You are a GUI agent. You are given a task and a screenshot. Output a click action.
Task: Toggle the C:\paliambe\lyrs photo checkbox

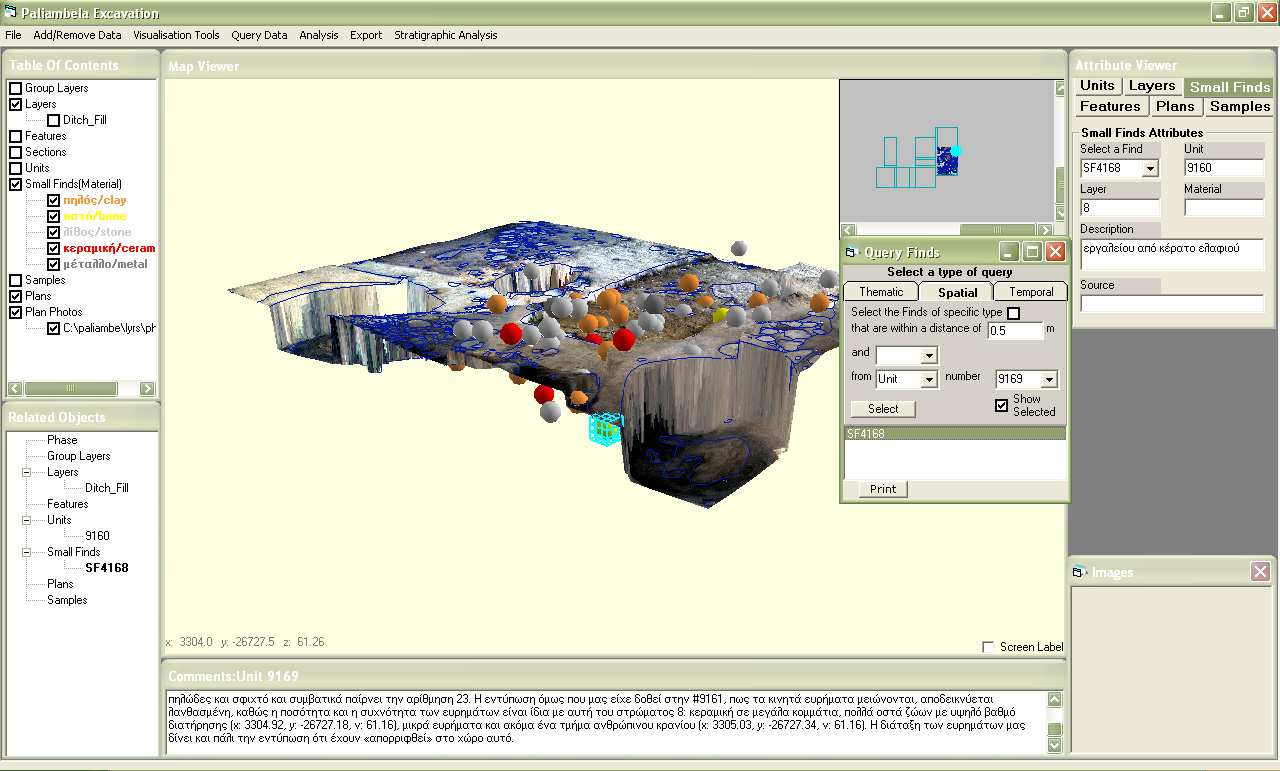[53, 328]
